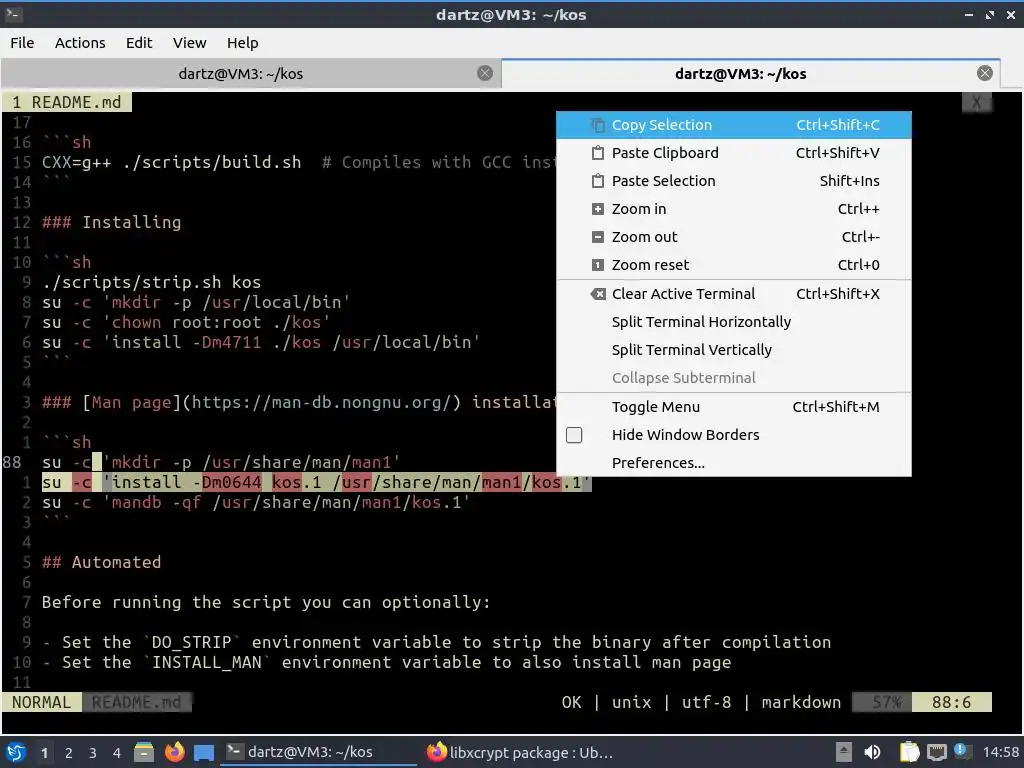Click the 'utf-8' encoding in the status line
1024x768 pixels.
tap(707, 703)
